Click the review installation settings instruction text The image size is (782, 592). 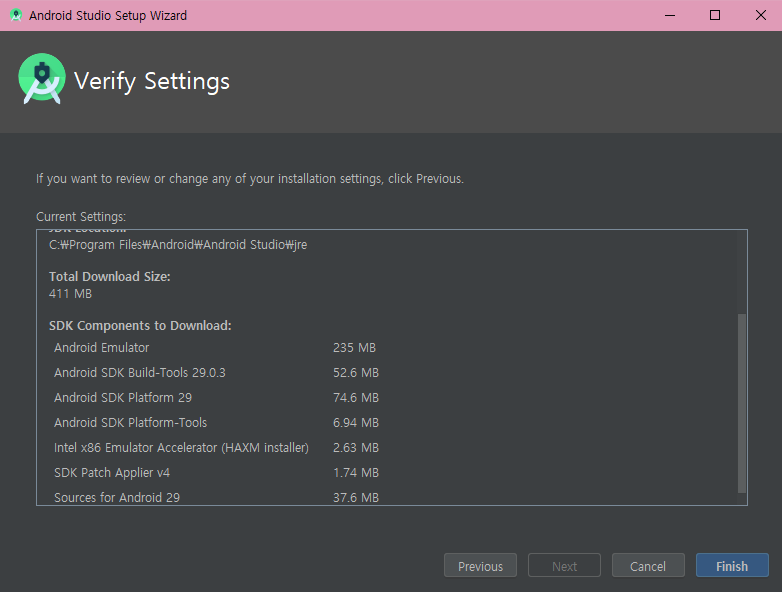[x=250, y=179]
